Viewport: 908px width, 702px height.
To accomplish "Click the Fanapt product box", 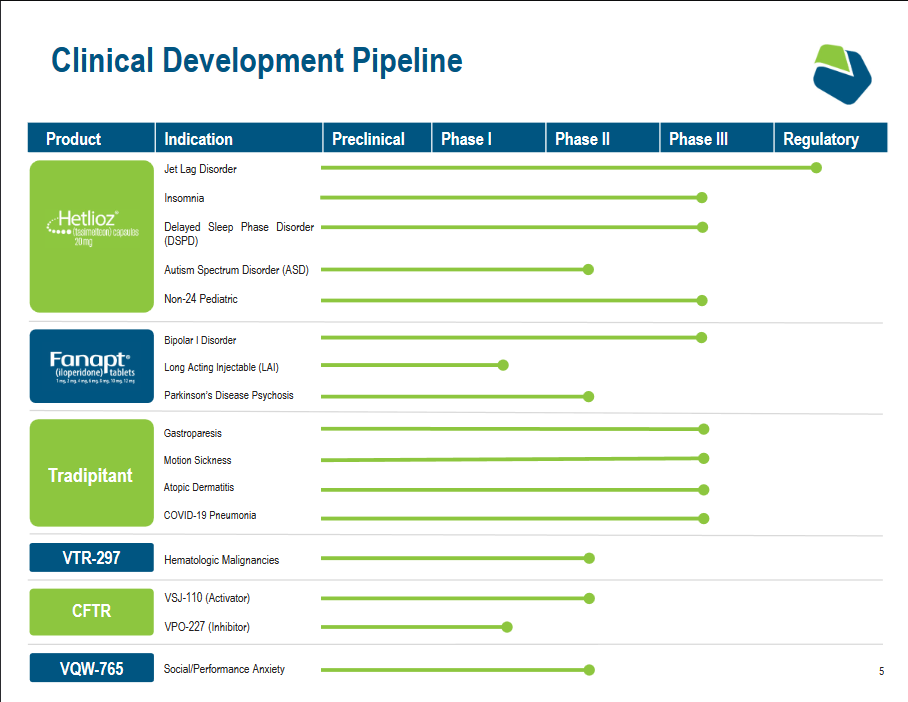I will [x=91, y=366].
